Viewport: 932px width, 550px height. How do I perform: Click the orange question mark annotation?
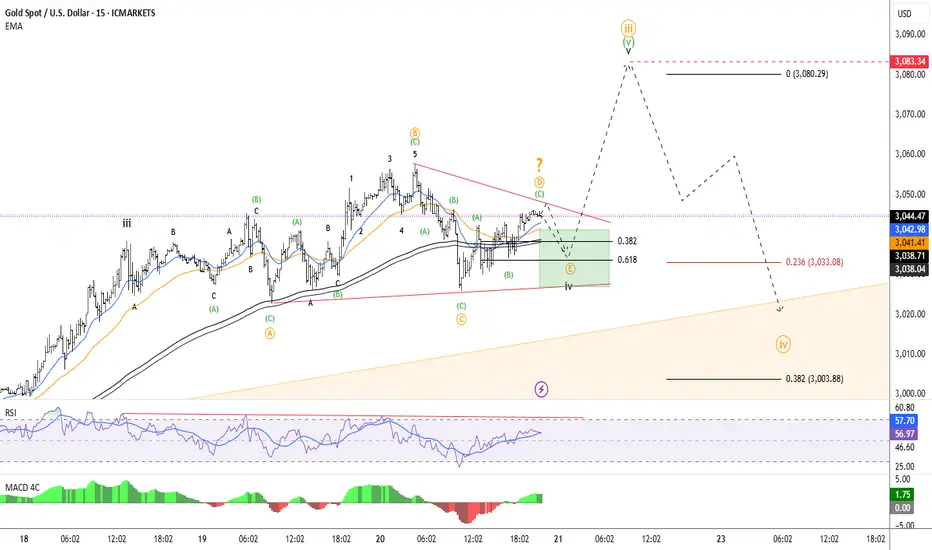coord(539,165)
